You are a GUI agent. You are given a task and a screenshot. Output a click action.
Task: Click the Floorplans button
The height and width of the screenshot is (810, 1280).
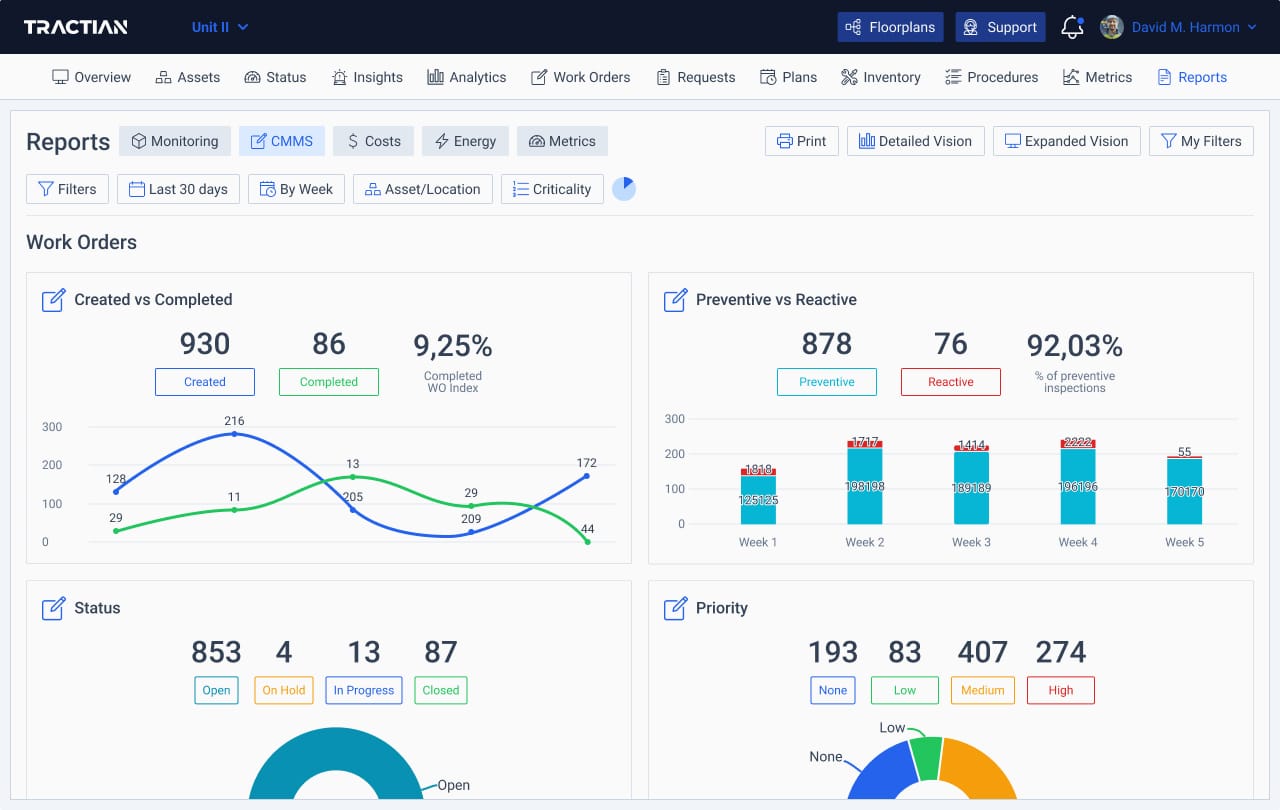click(x=889, y=27)
